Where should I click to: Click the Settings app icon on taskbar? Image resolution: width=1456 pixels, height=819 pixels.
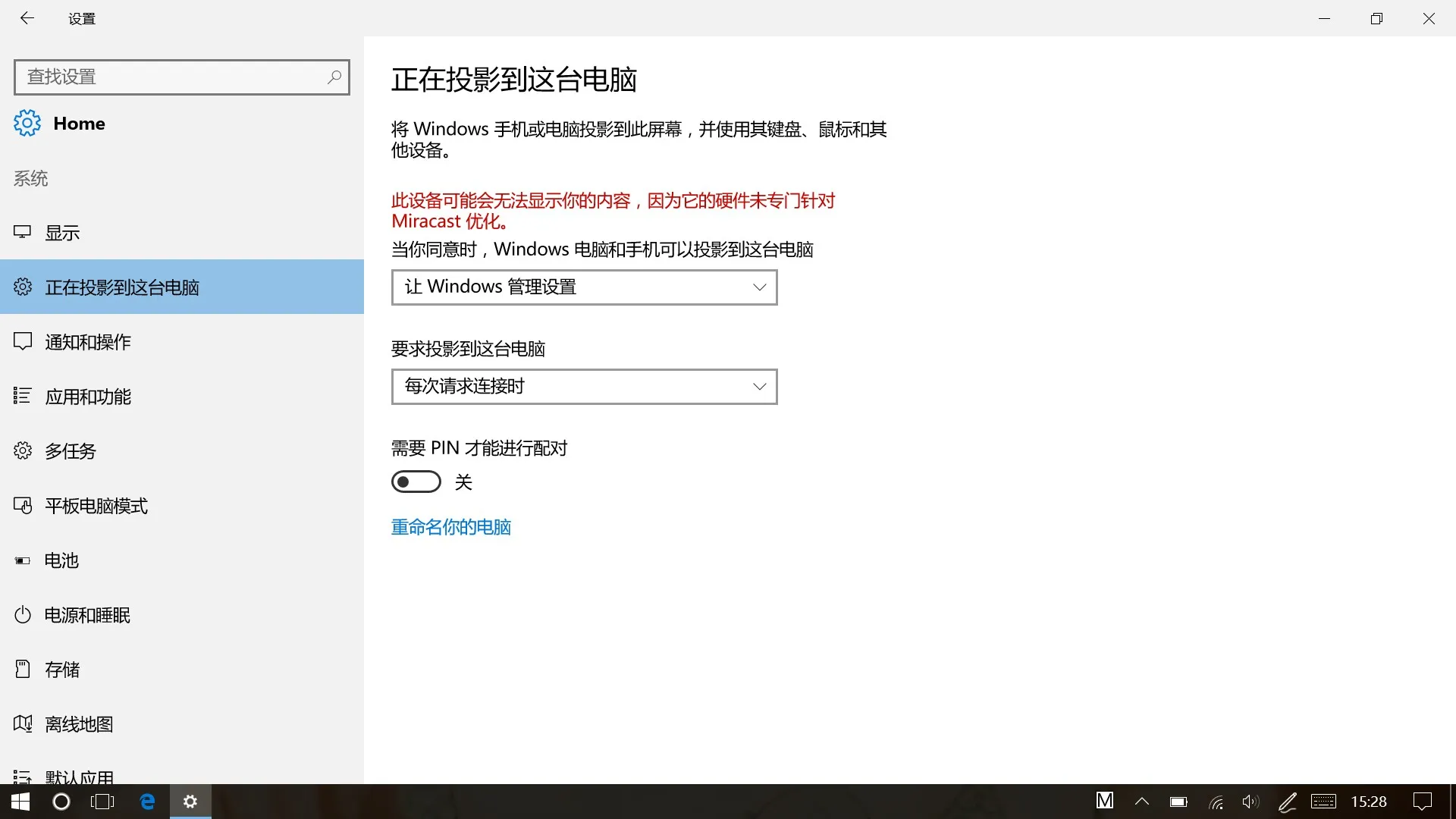point(190,802)
